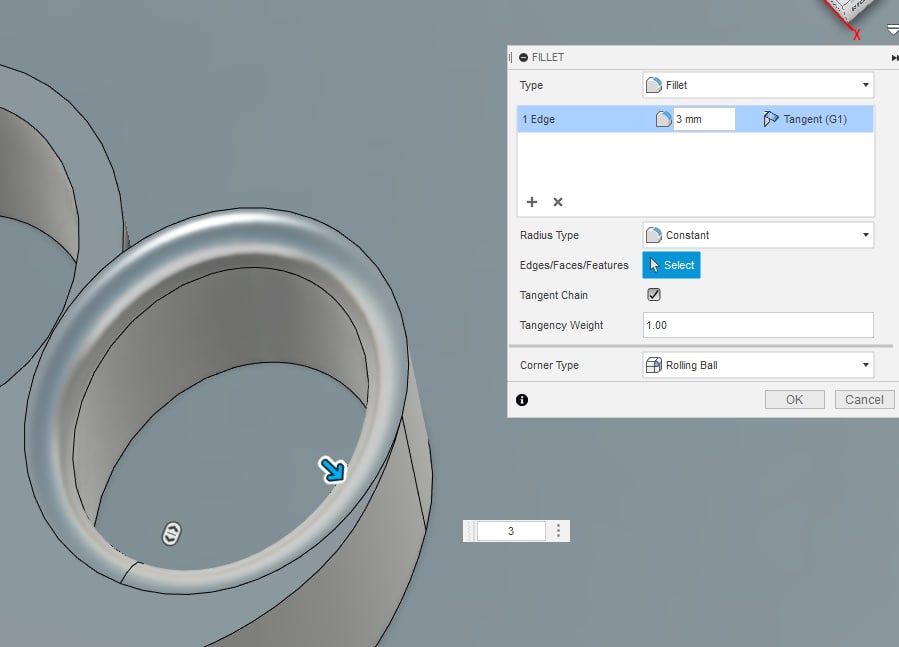The width and height of the screenshot is (899, 647).
Task: Click the Tangency Weight field
Action: 758,325
